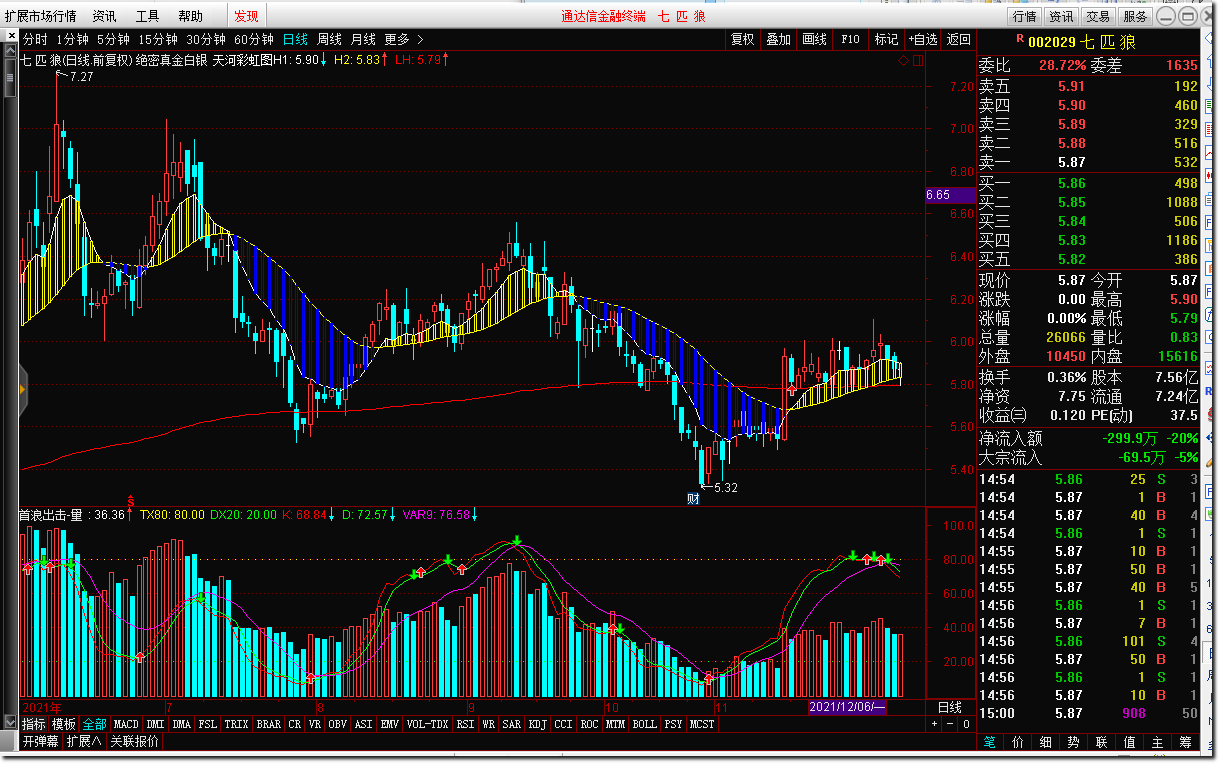Screen dimensions: 1221x764
Task: Apply the KDJ indicator
Action: click(537, 724)
